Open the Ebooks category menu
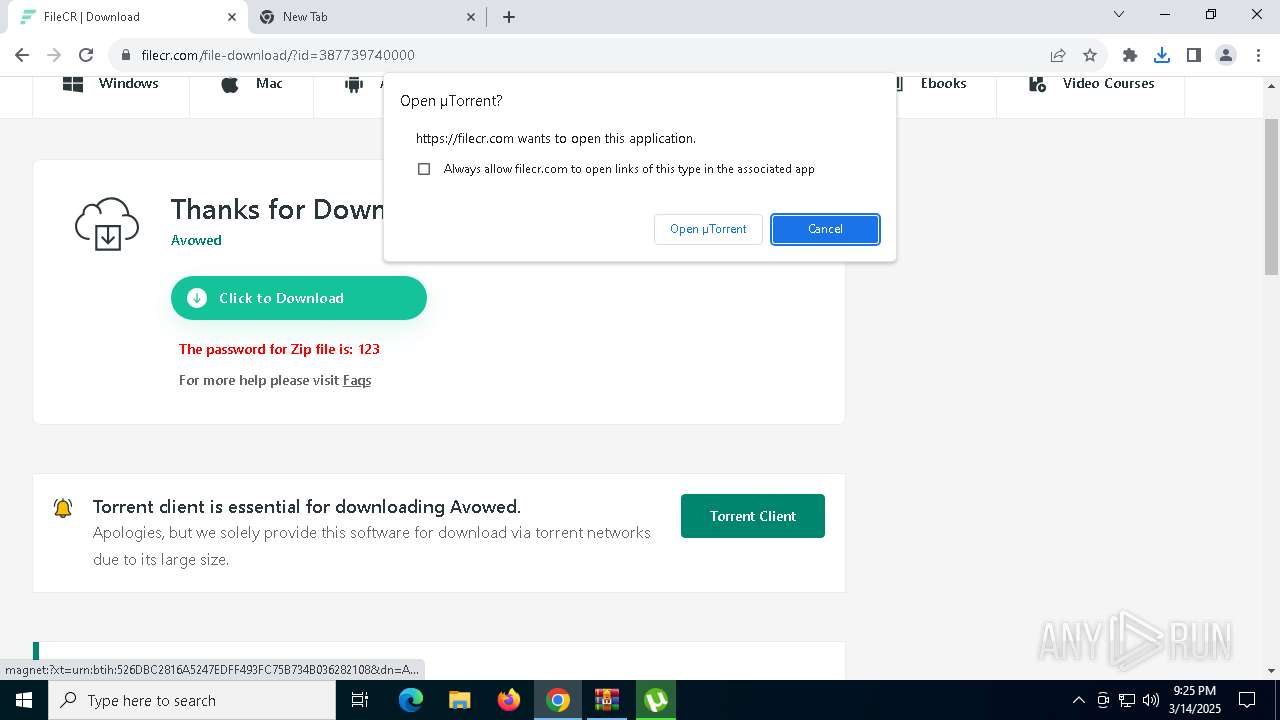Image resolution: width=1280 pixels, height=720 pixels. (x=935, y=84)
